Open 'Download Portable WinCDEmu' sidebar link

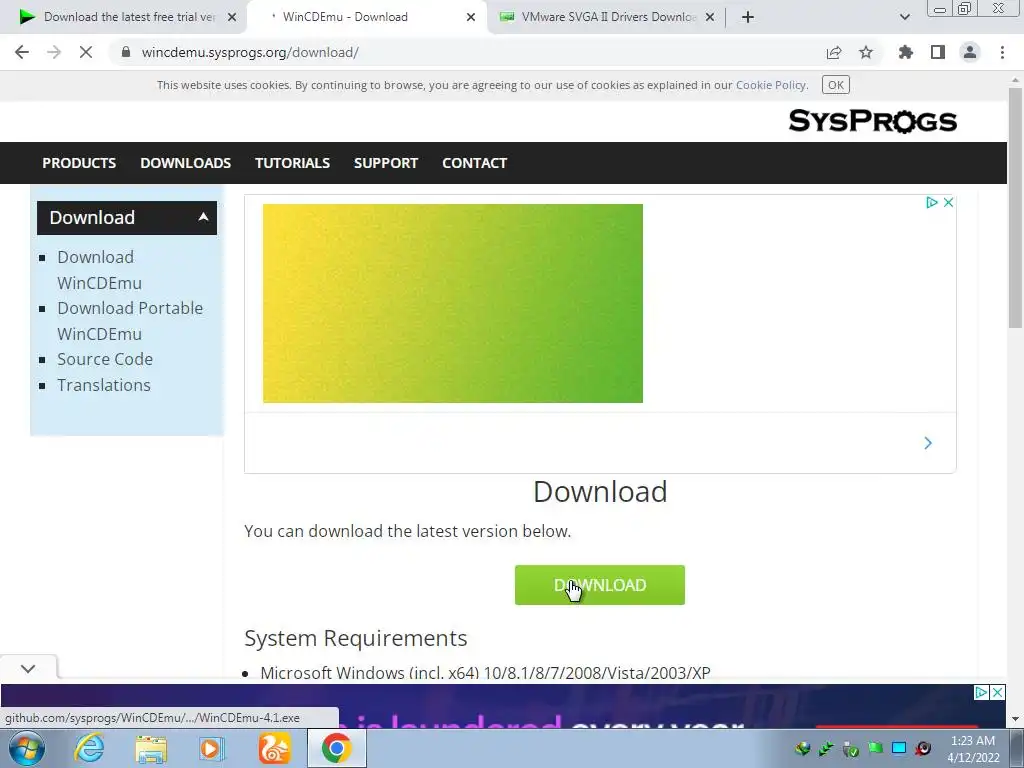click(130, 321)
